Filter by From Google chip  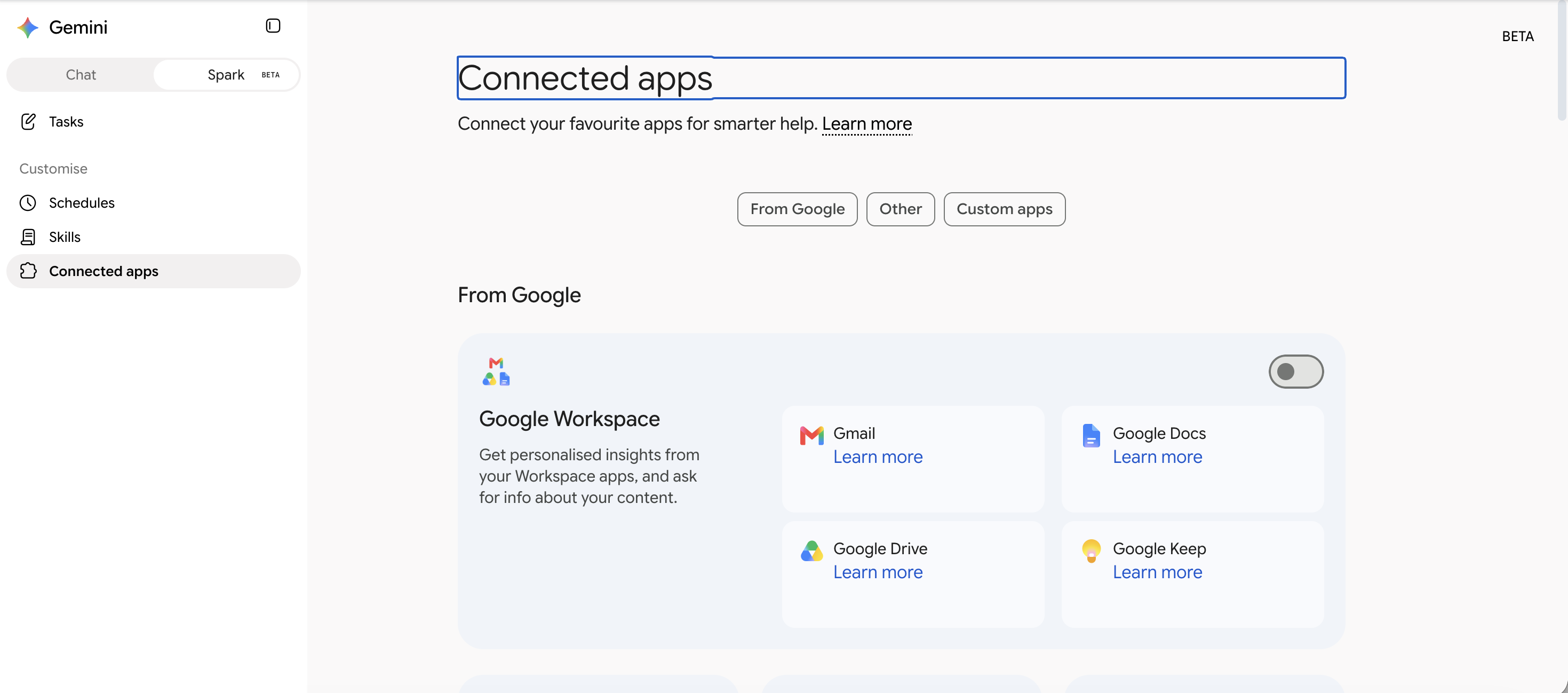click(797, 209)
